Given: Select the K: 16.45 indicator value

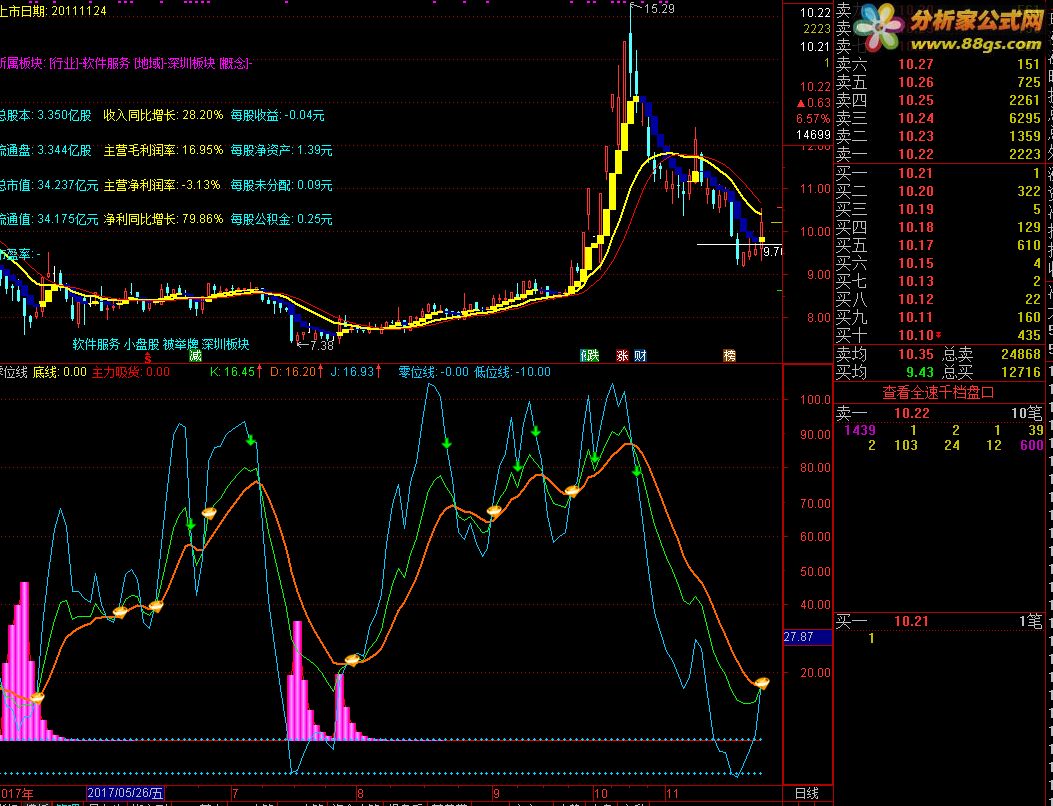Looking at the screenshot, I should point(232,371).
